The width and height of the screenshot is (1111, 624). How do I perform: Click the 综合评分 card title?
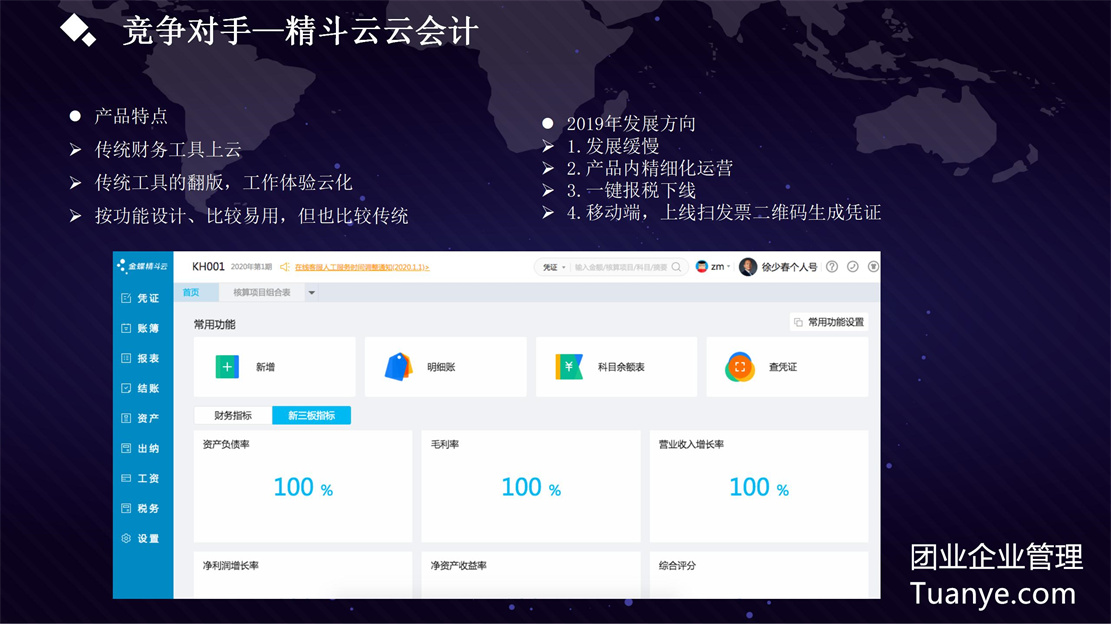pos(677,566)
